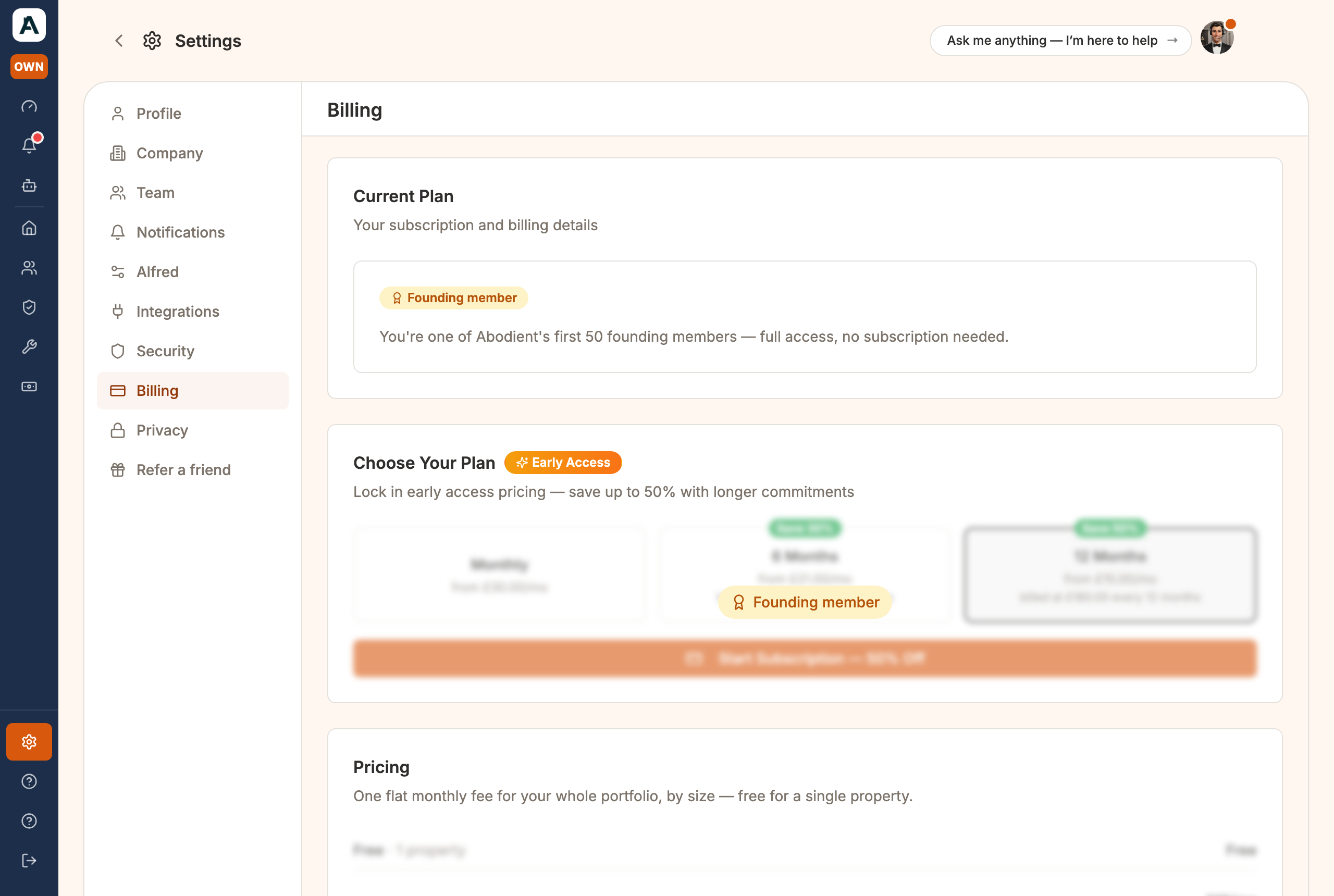This screenshot has height=896, width=1334.
Task: Click the 'One flat monthly fee' description
Action: click(632, 796)
